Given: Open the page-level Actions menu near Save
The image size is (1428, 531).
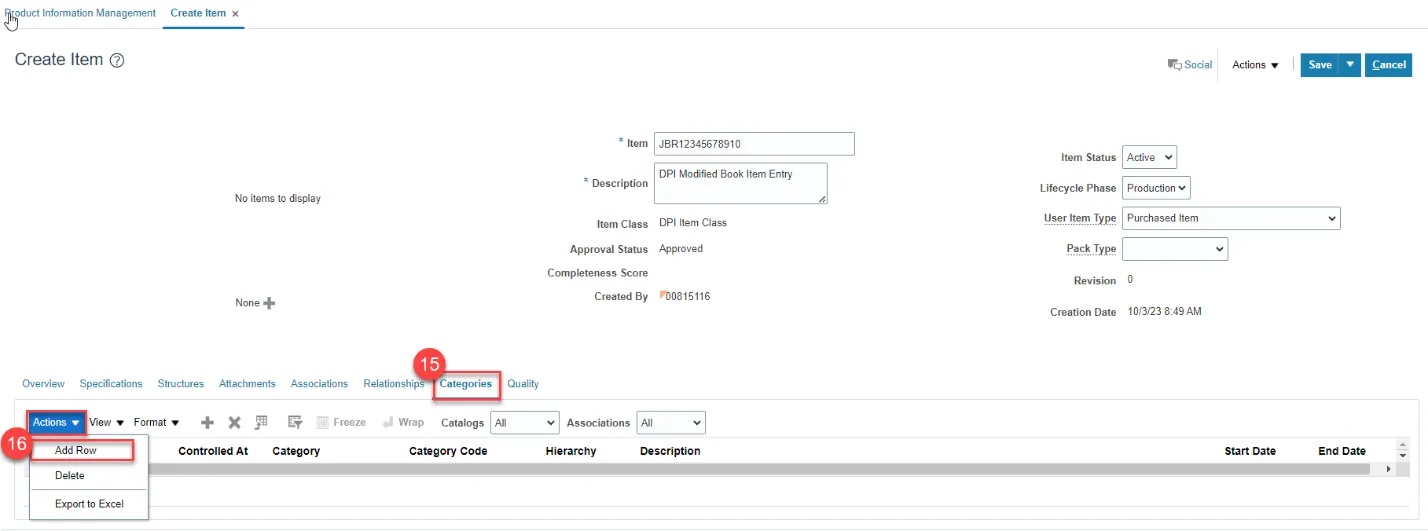Looking at the screenshot, I should [x=1255, y=65].
